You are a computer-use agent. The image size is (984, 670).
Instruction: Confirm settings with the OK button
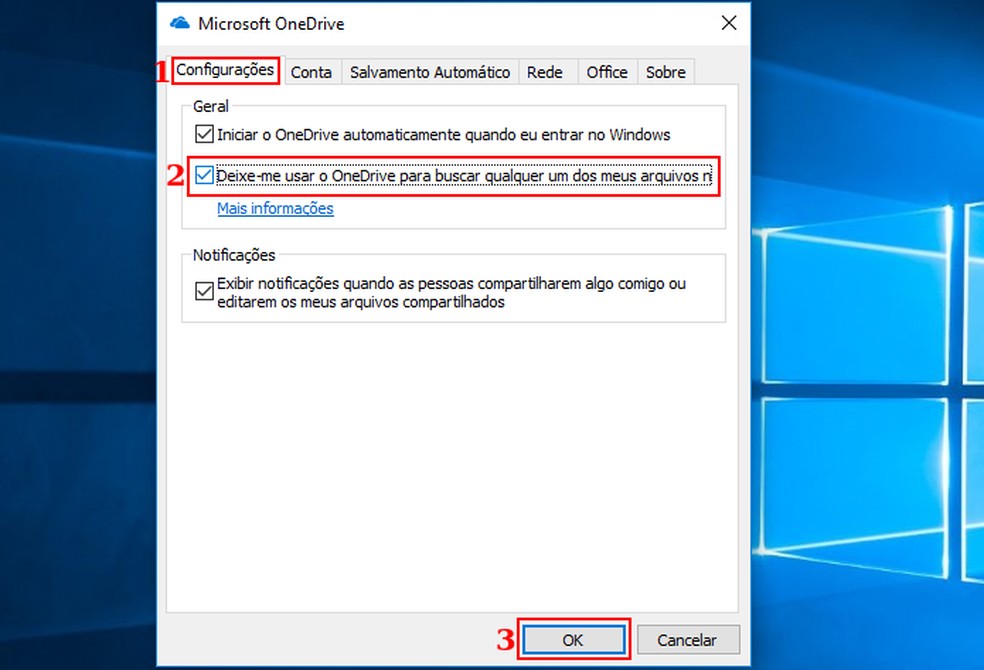click(x=573, y=639)
